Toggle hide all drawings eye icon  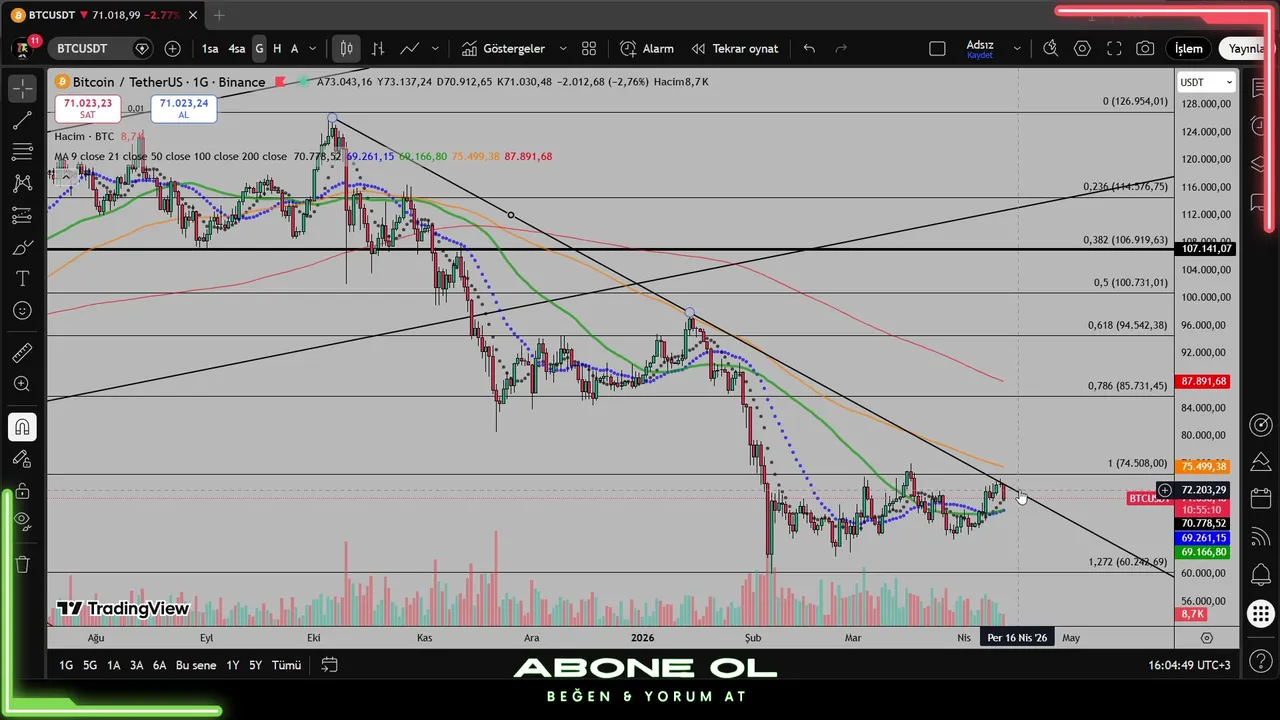[22, 522]
